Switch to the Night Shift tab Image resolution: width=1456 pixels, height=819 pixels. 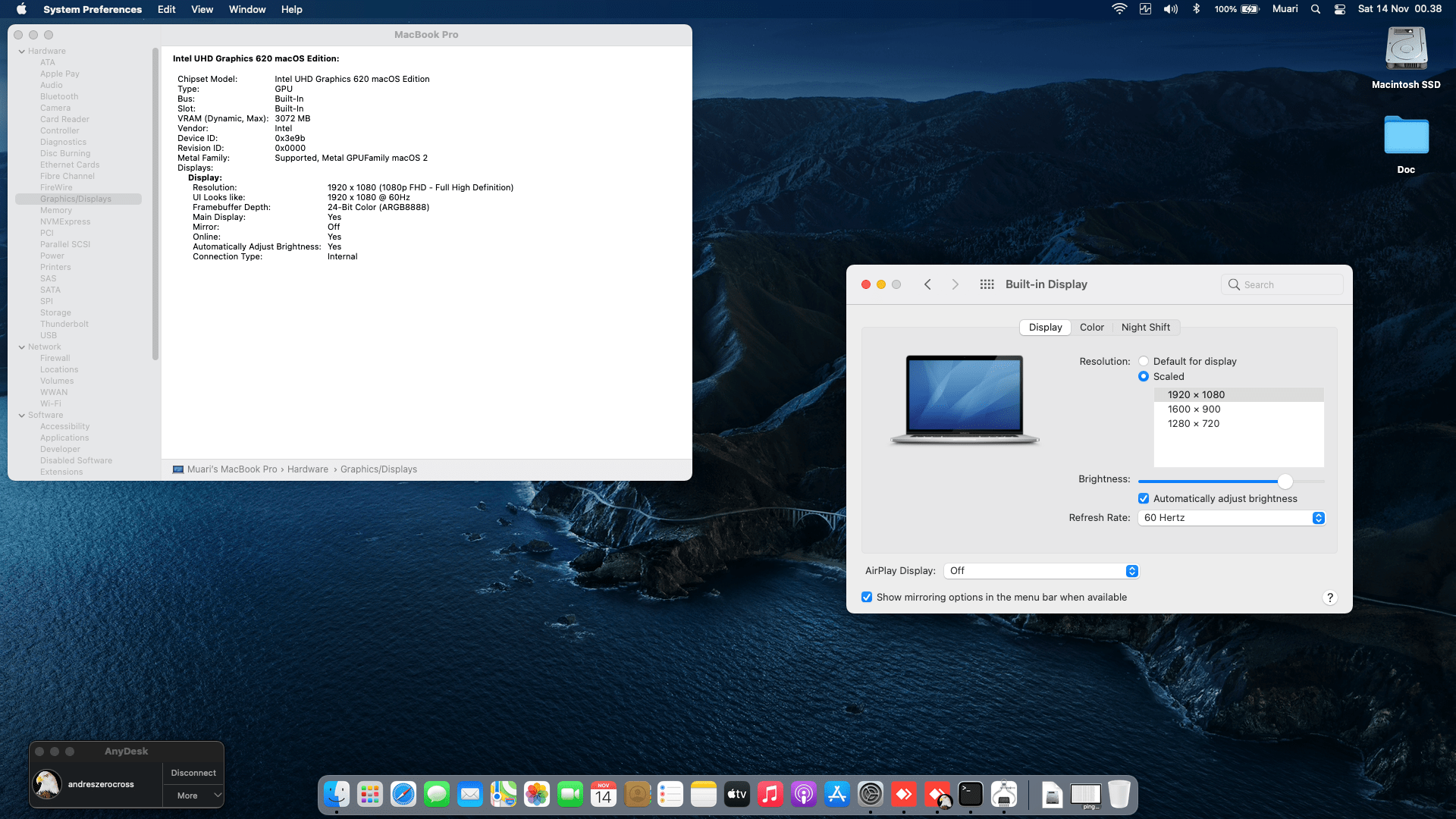click(1146, 327)
